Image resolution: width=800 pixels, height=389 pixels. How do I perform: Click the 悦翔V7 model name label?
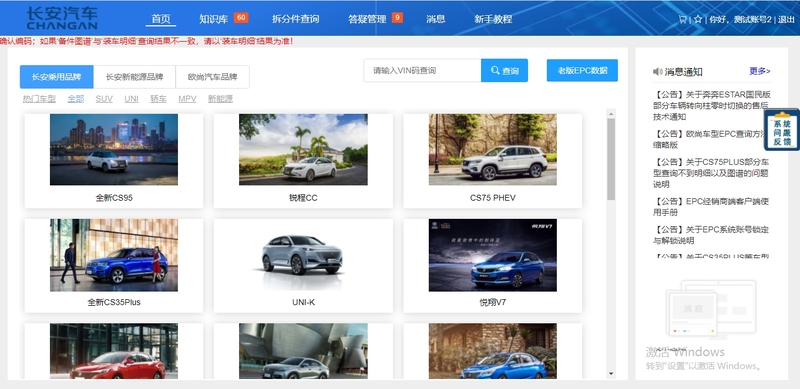pos(493,302)
